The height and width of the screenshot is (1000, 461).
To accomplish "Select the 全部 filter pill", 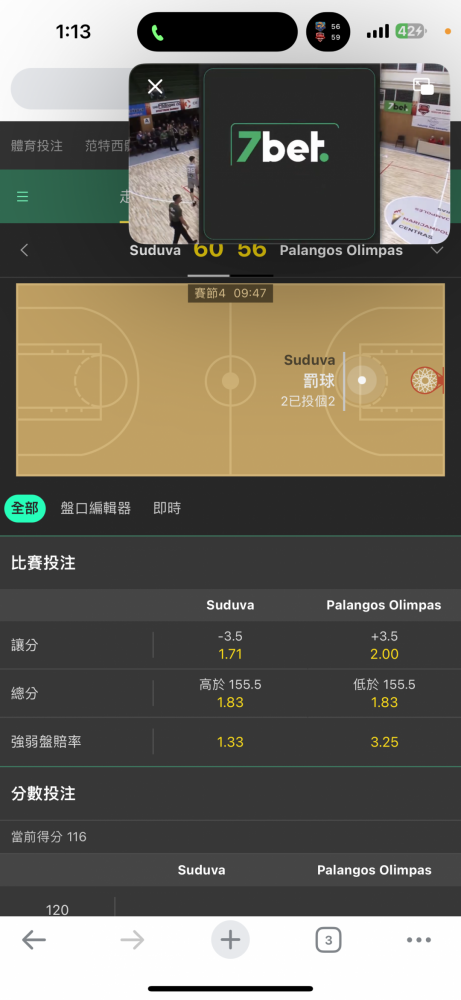I will coord(25,508).
